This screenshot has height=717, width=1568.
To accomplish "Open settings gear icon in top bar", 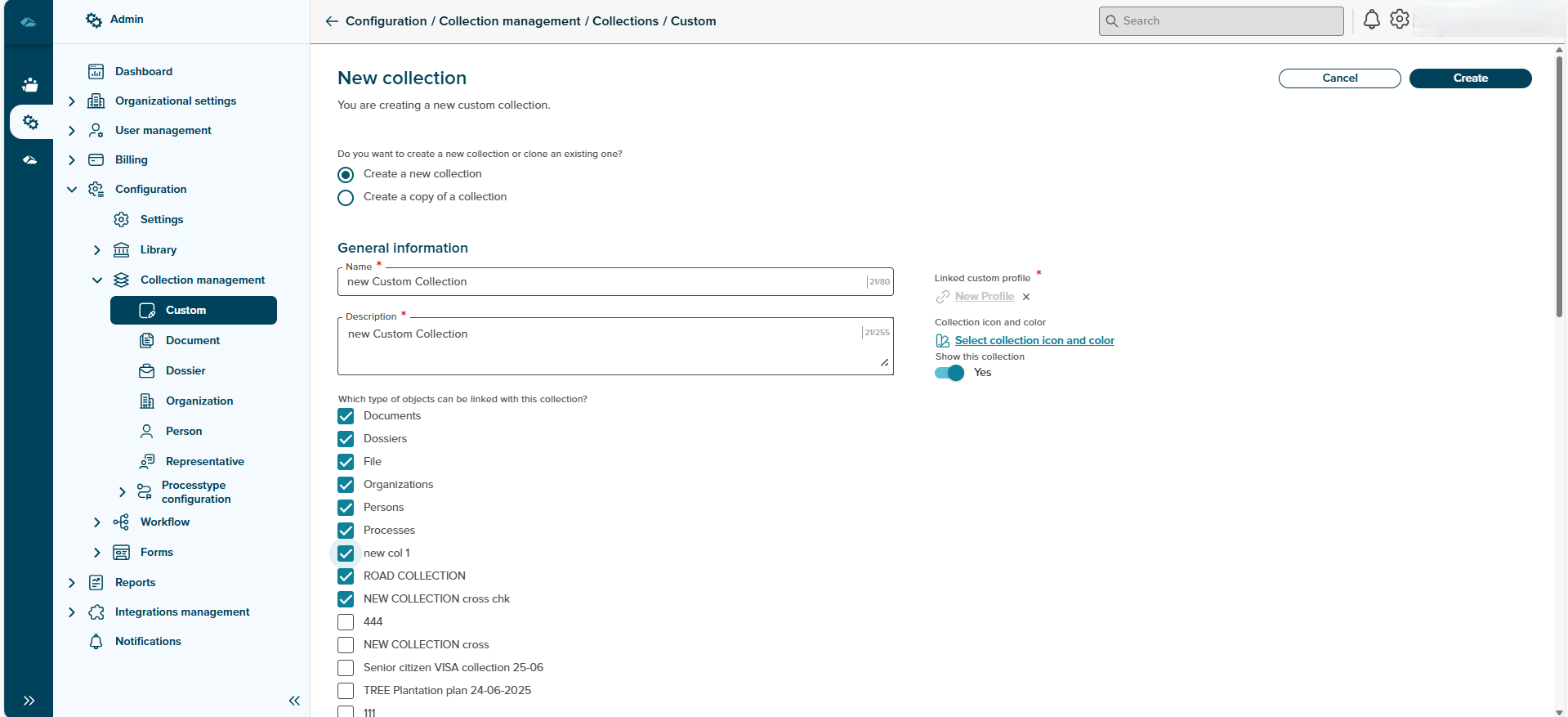I will click(1400, 20).
